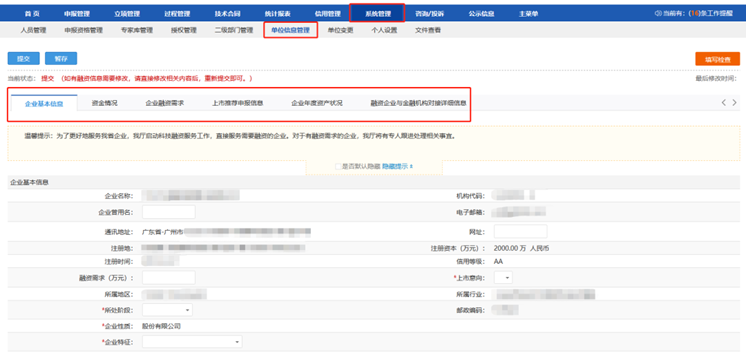
Task: Click the 通讯地址 text 广东省-广州市
Action: (x=163, y=232)
